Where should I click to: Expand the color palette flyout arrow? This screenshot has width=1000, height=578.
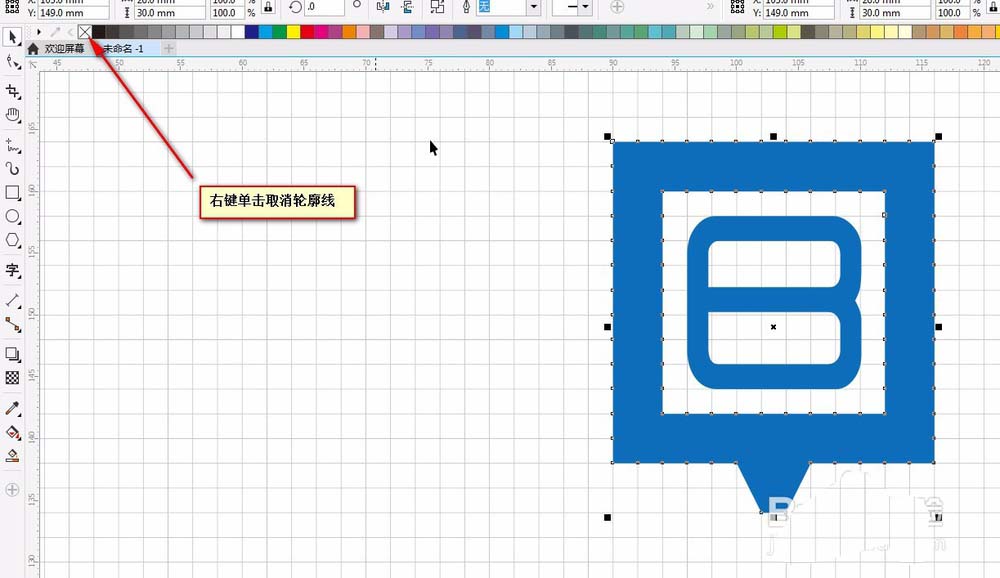point(39,31)
